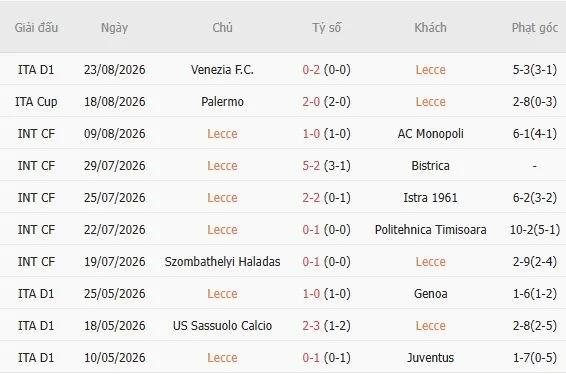
Task: Click the 5-2 (3-1) score against Bistrica
Action: pos(326,166)
